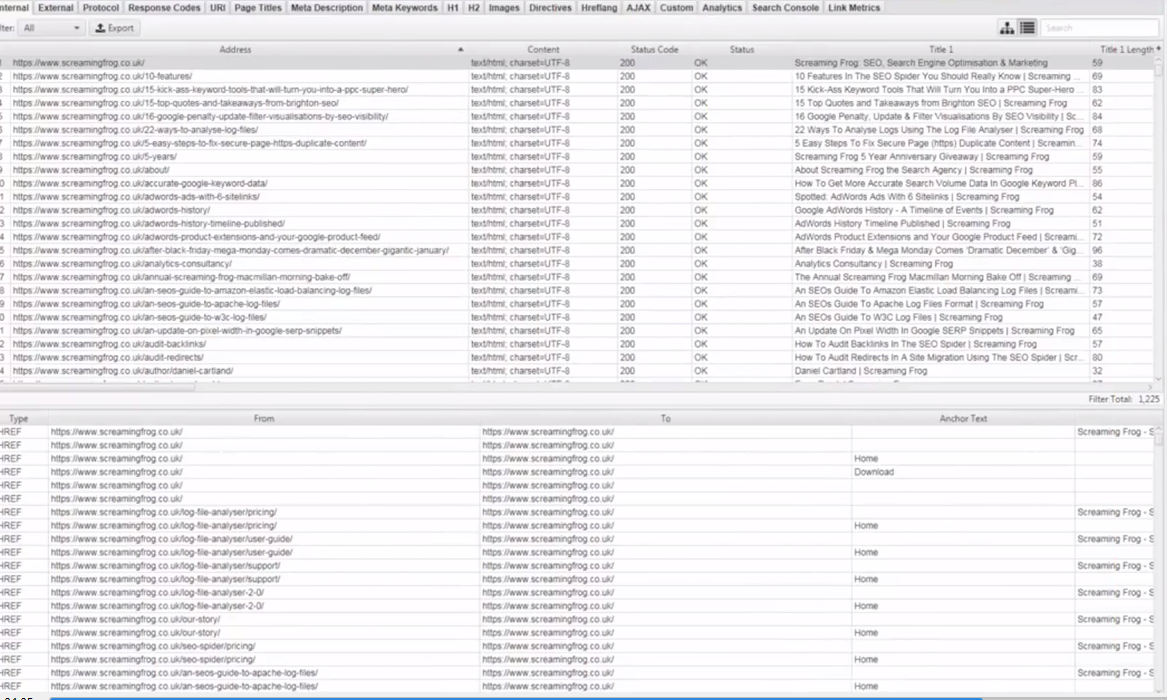
Task: Sort by the Title 1 column header
Action: pyautogui.click(x=941, y=49)
